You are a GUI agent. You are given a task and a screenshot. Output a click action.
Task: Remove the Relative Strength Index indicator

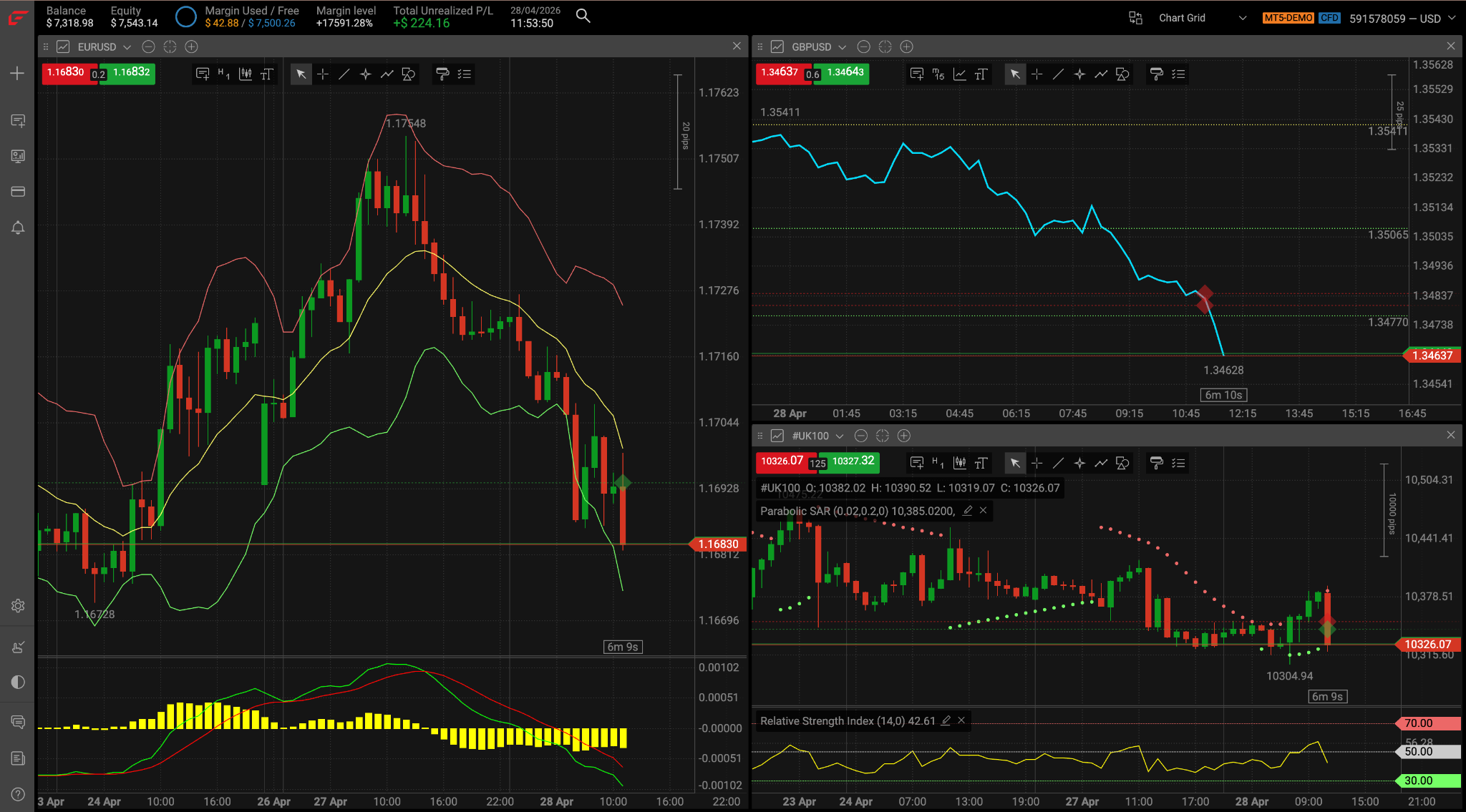click(x=961, y=720)
